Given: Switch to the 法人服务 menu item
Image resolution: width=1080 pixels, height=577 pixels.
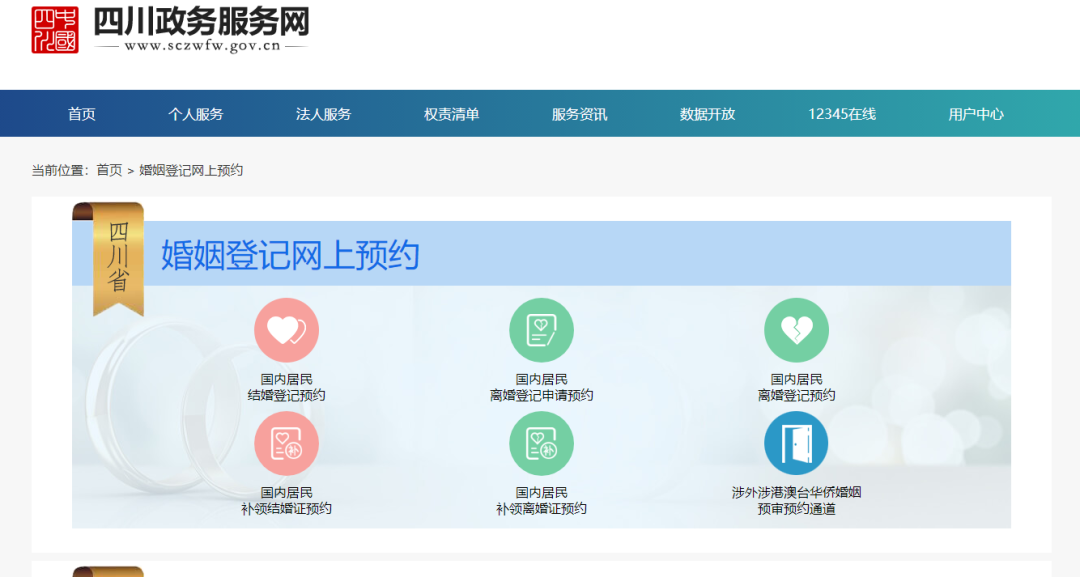Looking at the screenshot, I should click(322, 113).
